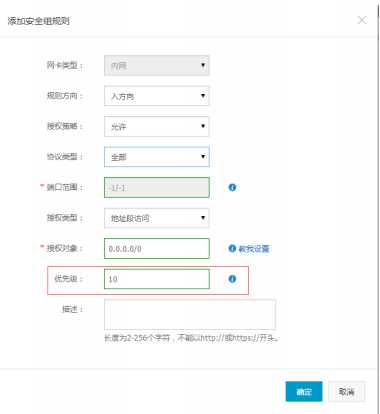Click the 规则方向 label
380x414 pixels.
tap(64, 96)
